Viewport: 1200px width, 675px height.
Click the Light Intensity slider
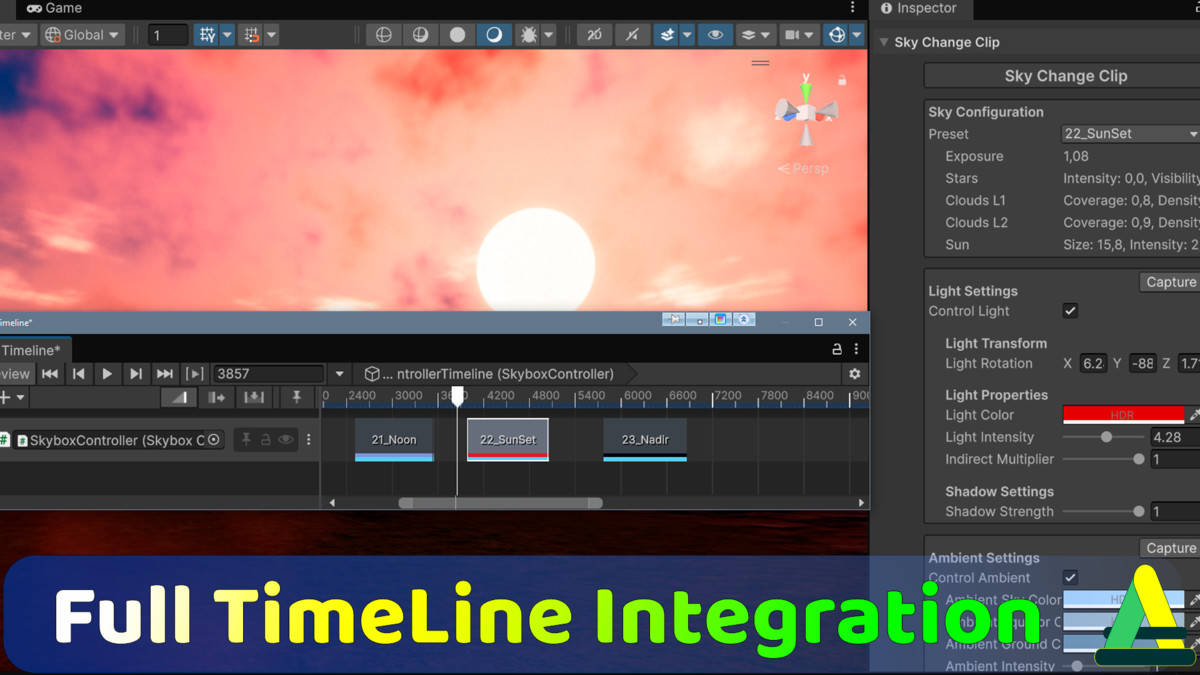pos(1103,437)
